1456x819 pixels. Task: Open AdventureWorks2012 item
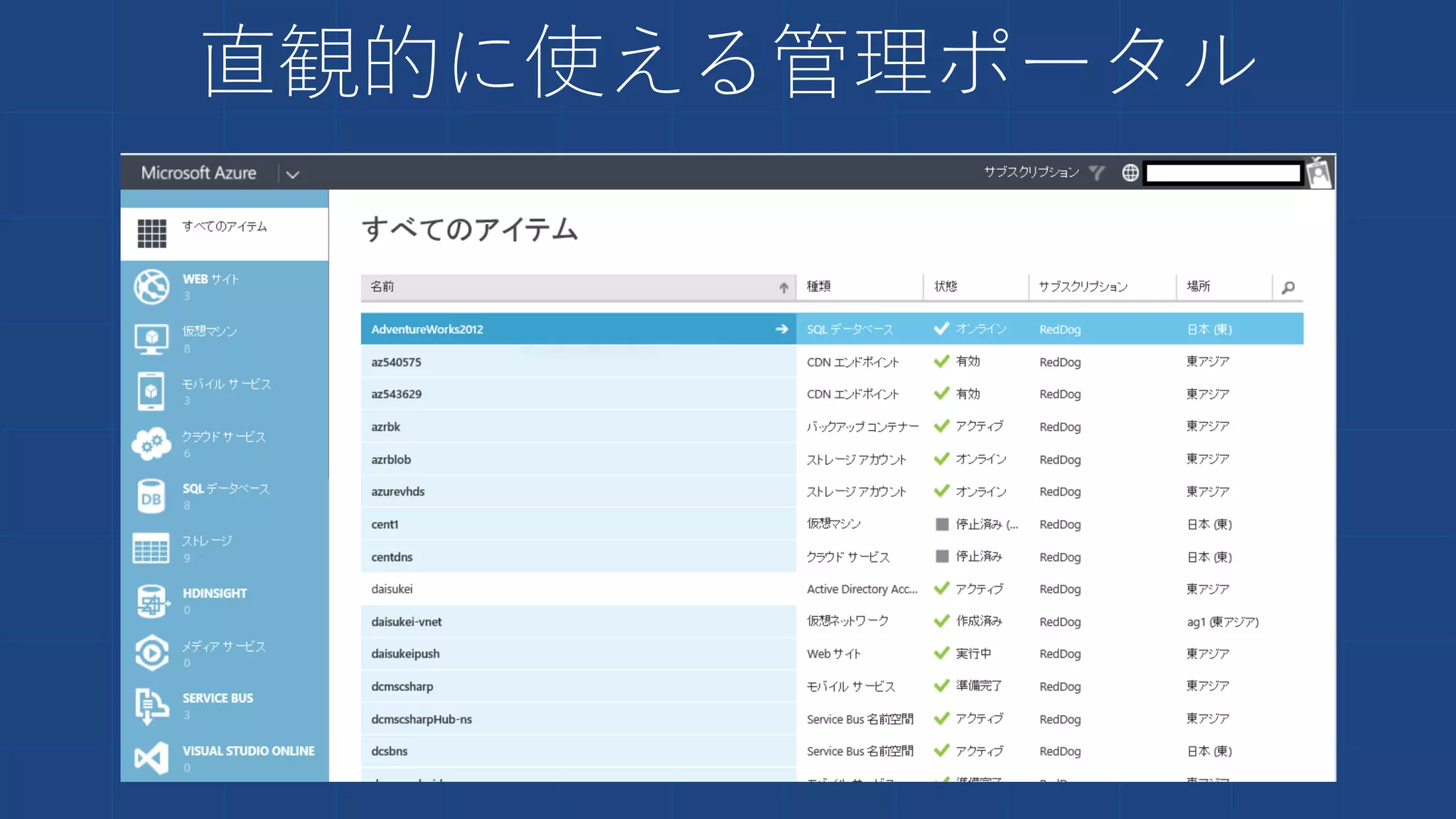(427, 329)
